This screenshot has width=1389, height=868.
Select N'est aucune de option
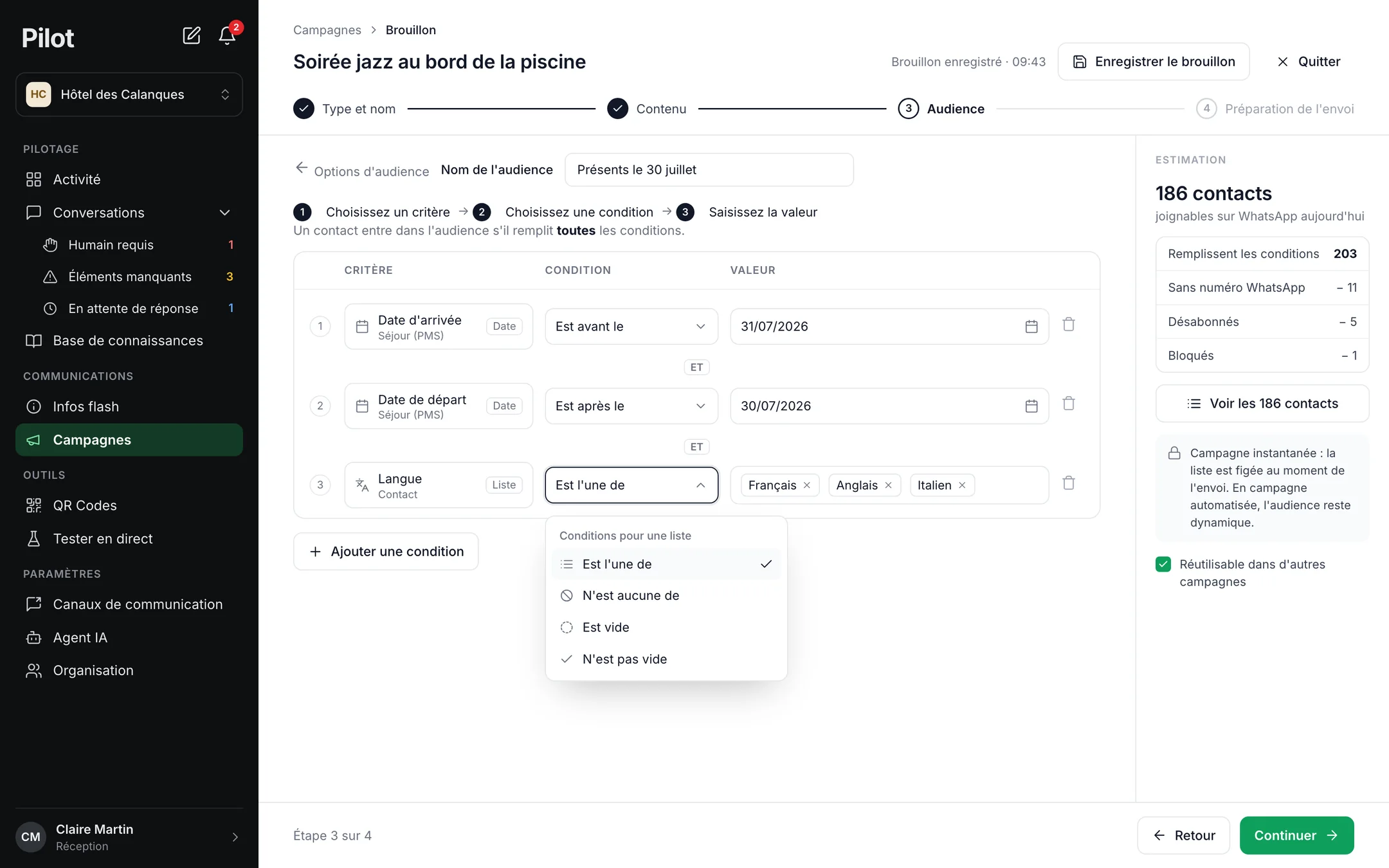coord(666,596)
